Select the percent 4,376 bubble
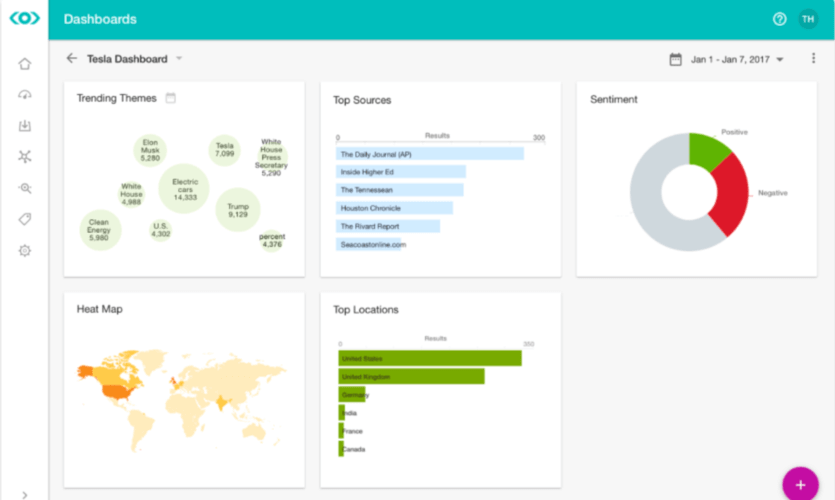 point(272,240)
